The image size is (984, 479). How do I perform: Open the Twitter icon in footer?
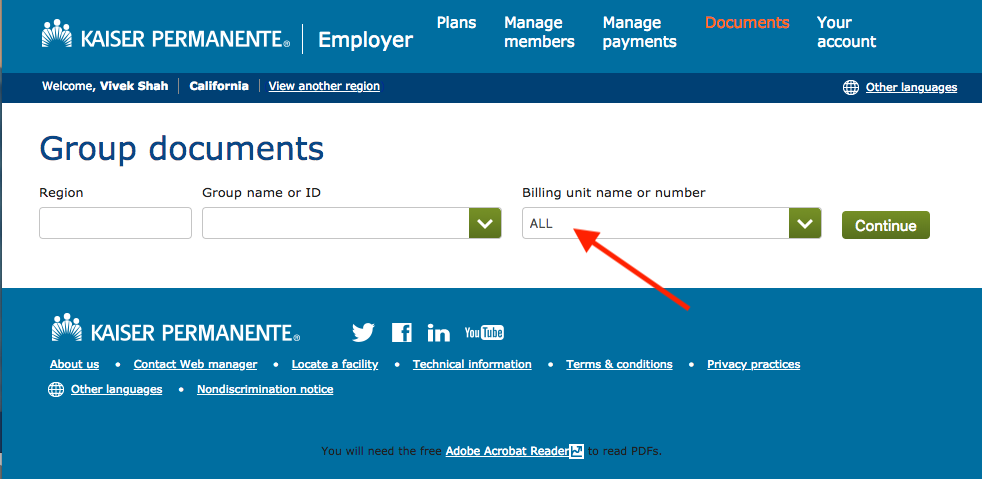tap(363, 332)
